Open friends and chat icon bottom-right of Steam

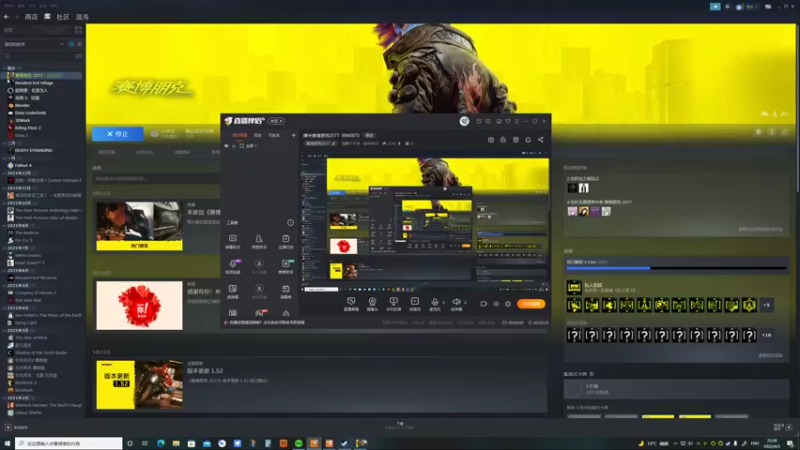click(789, 427)
